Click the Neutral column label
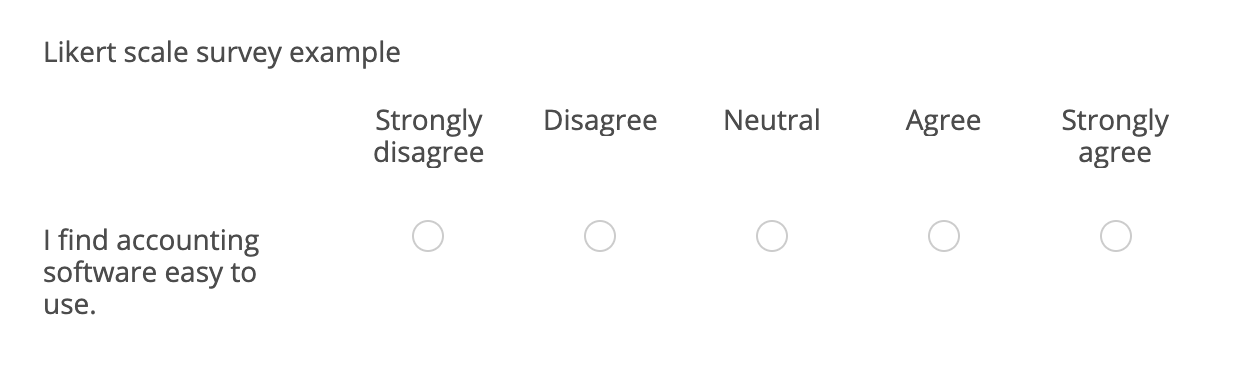 click(x=772, y=121)
